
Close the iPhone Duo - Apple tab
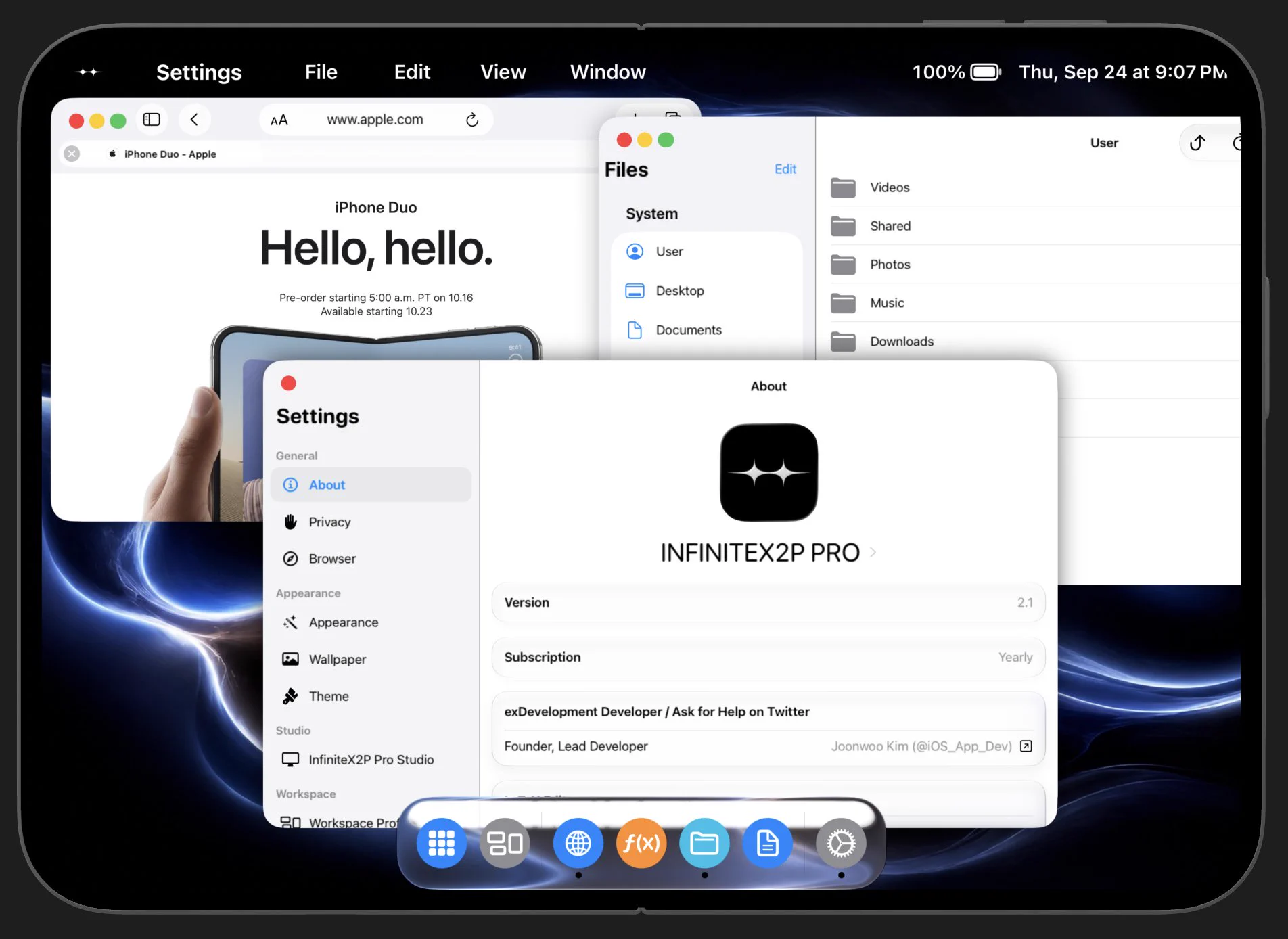pos(72,154)
